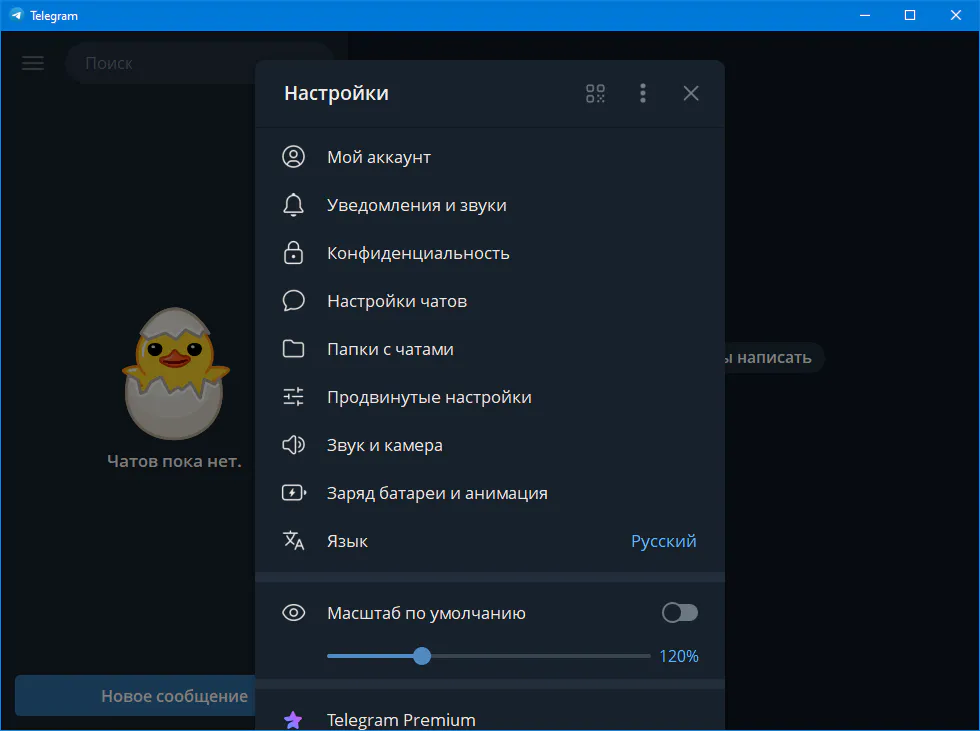The width and height of the screenshot is (980, 731).
Task: Click the Новое сообщение button
Action: (x=136, y=695)
